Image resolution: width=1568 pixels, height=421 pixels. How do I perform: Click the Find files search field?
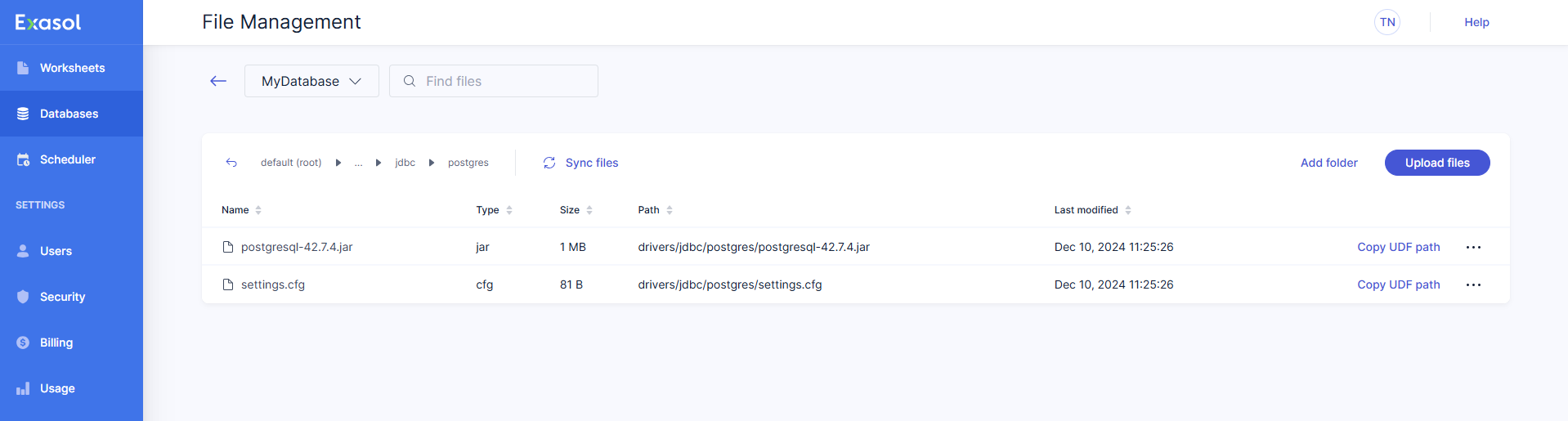click(503, 81)
